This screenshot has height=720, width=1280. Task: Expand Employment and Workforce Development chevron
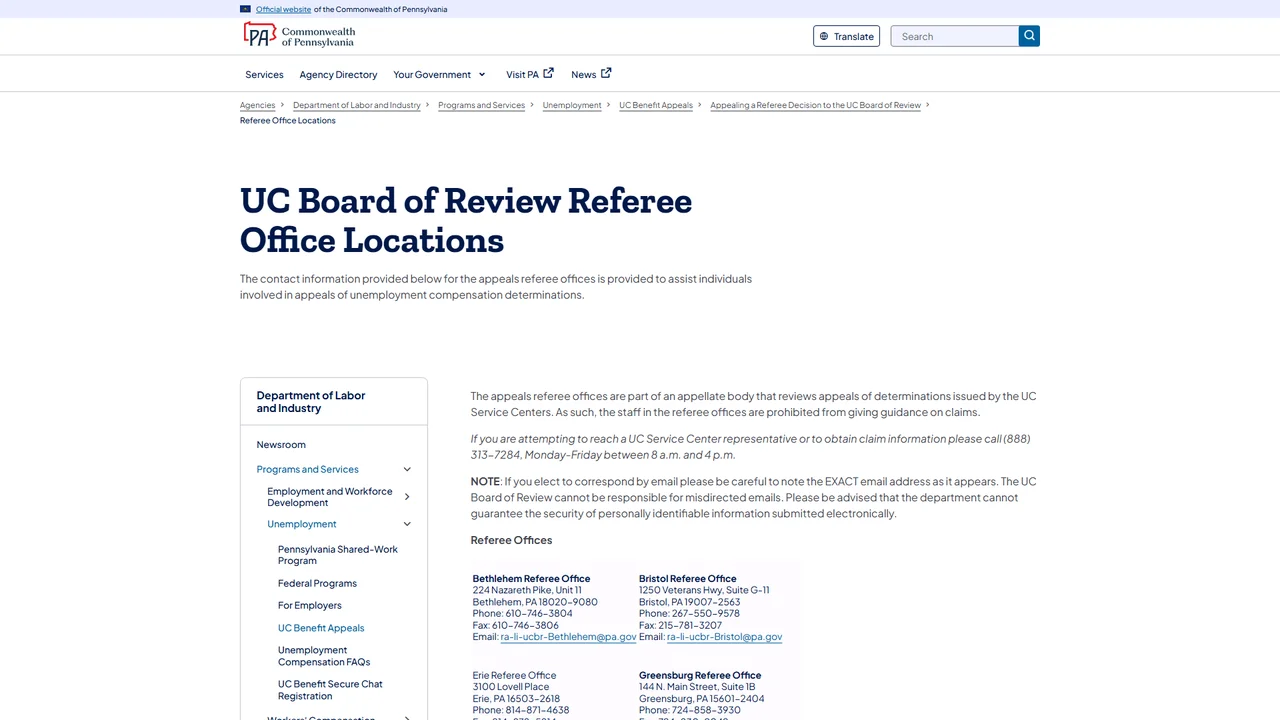coord(407,497)
